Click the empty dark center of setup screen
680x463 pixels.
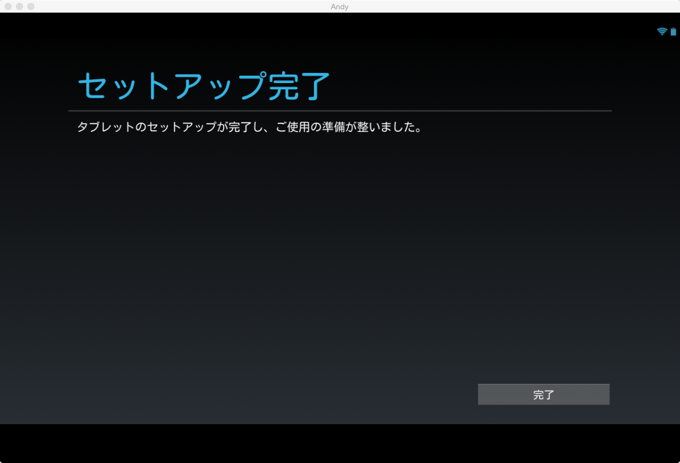[340, 260]
